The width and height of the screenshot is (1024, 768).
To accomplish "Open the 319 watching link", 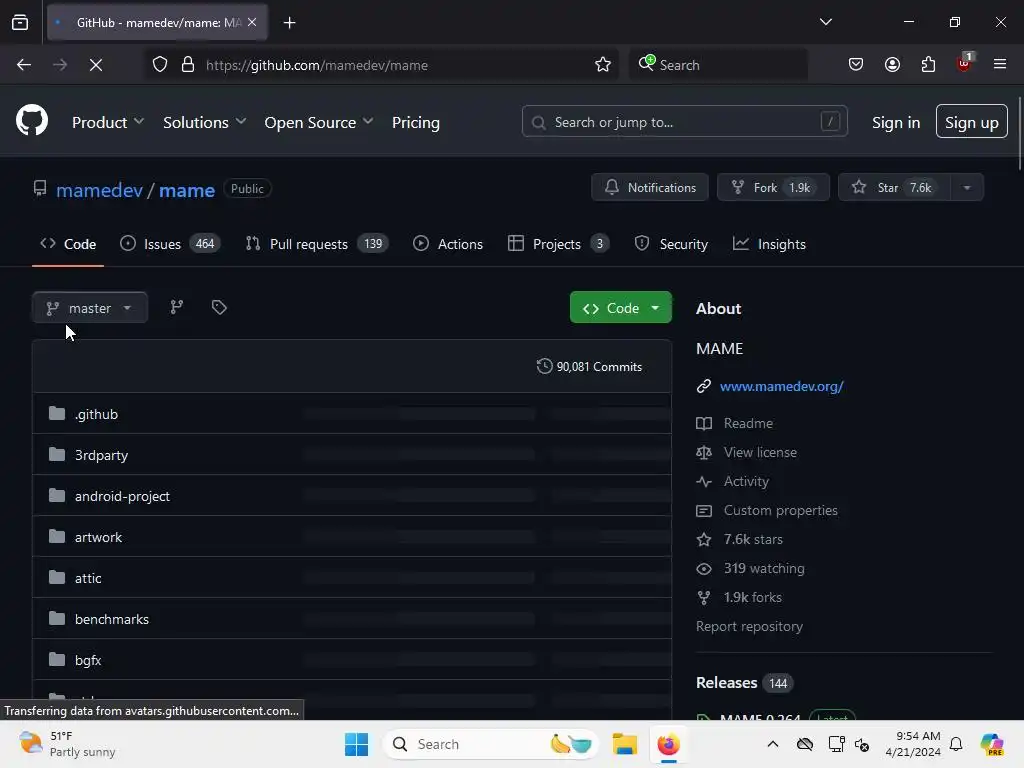I will pyautogui.click(x=764, y=568).
